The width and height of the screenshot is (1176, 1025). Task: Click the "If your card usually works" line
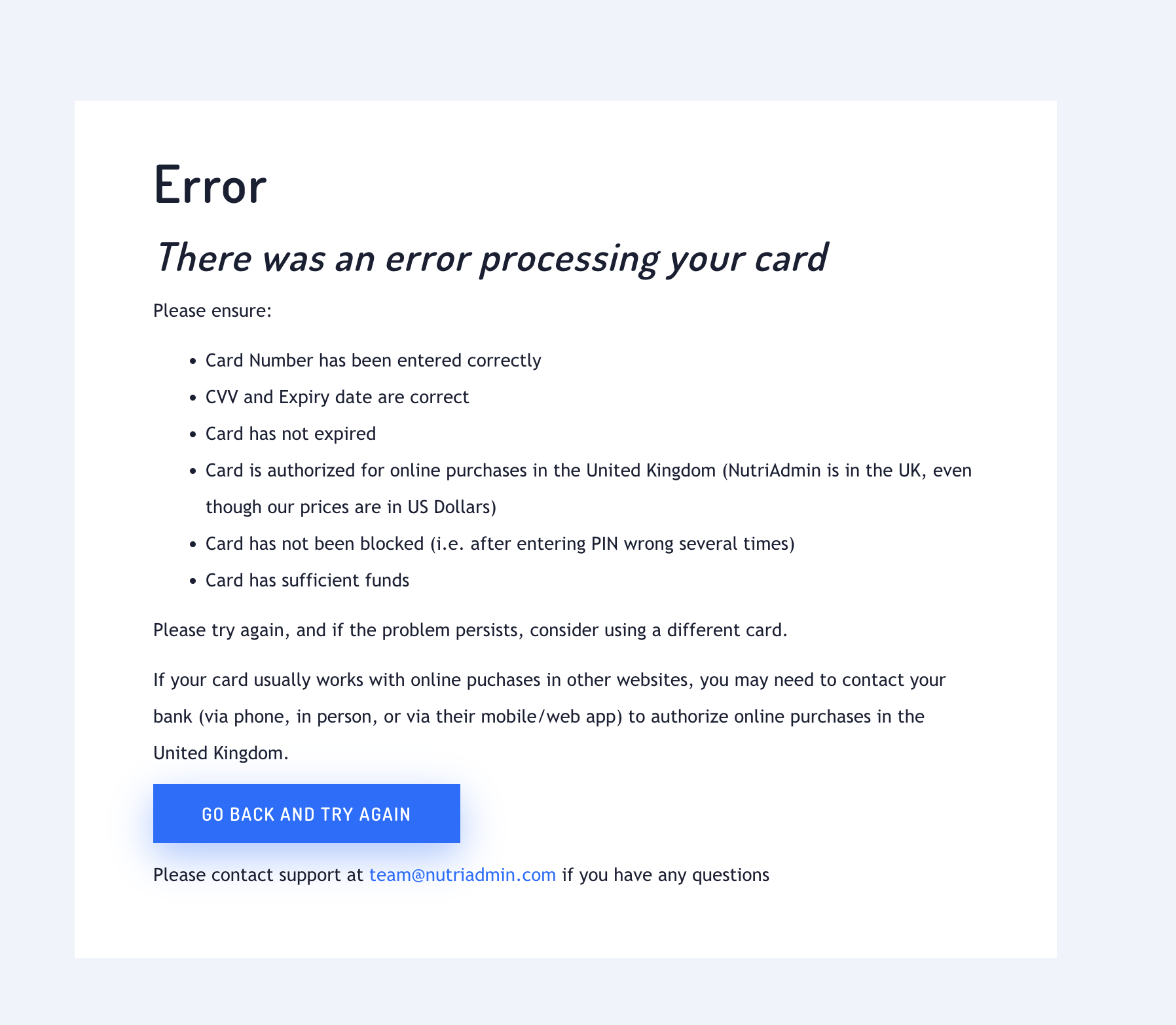tap(549, 680)
